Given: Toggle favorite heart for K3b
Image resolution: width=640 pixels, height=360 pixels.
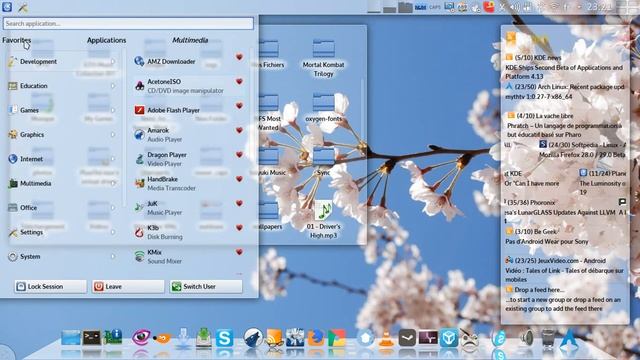Looking at the screenshot, I should tap(240, 228).
